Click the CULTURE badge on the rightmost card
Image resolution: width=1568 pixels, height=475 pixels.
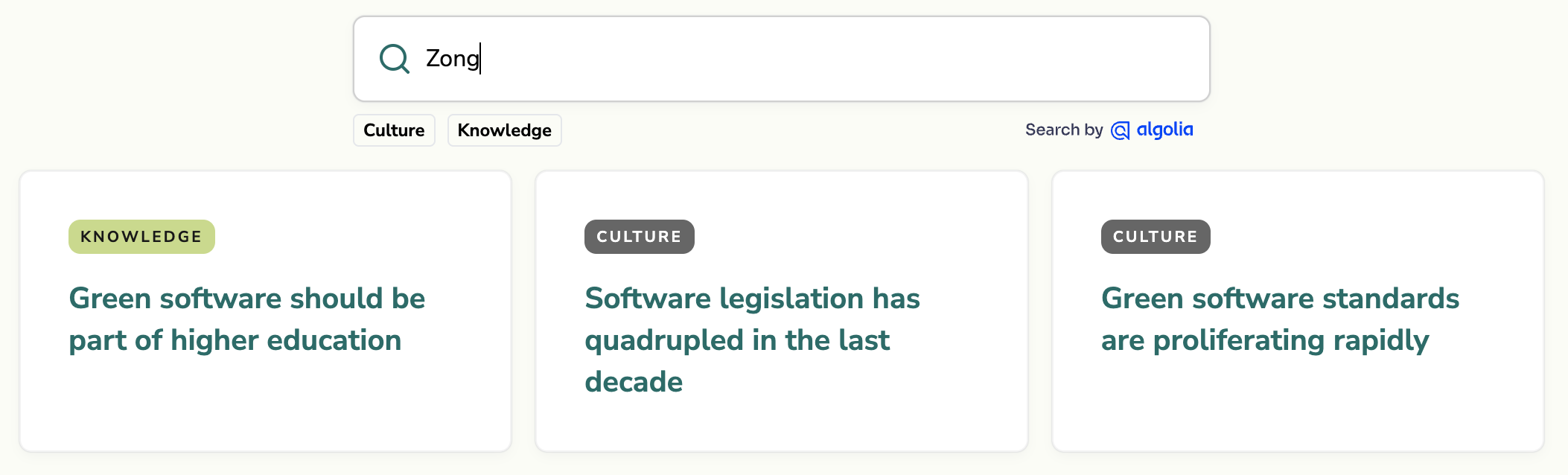point(1155,236)
